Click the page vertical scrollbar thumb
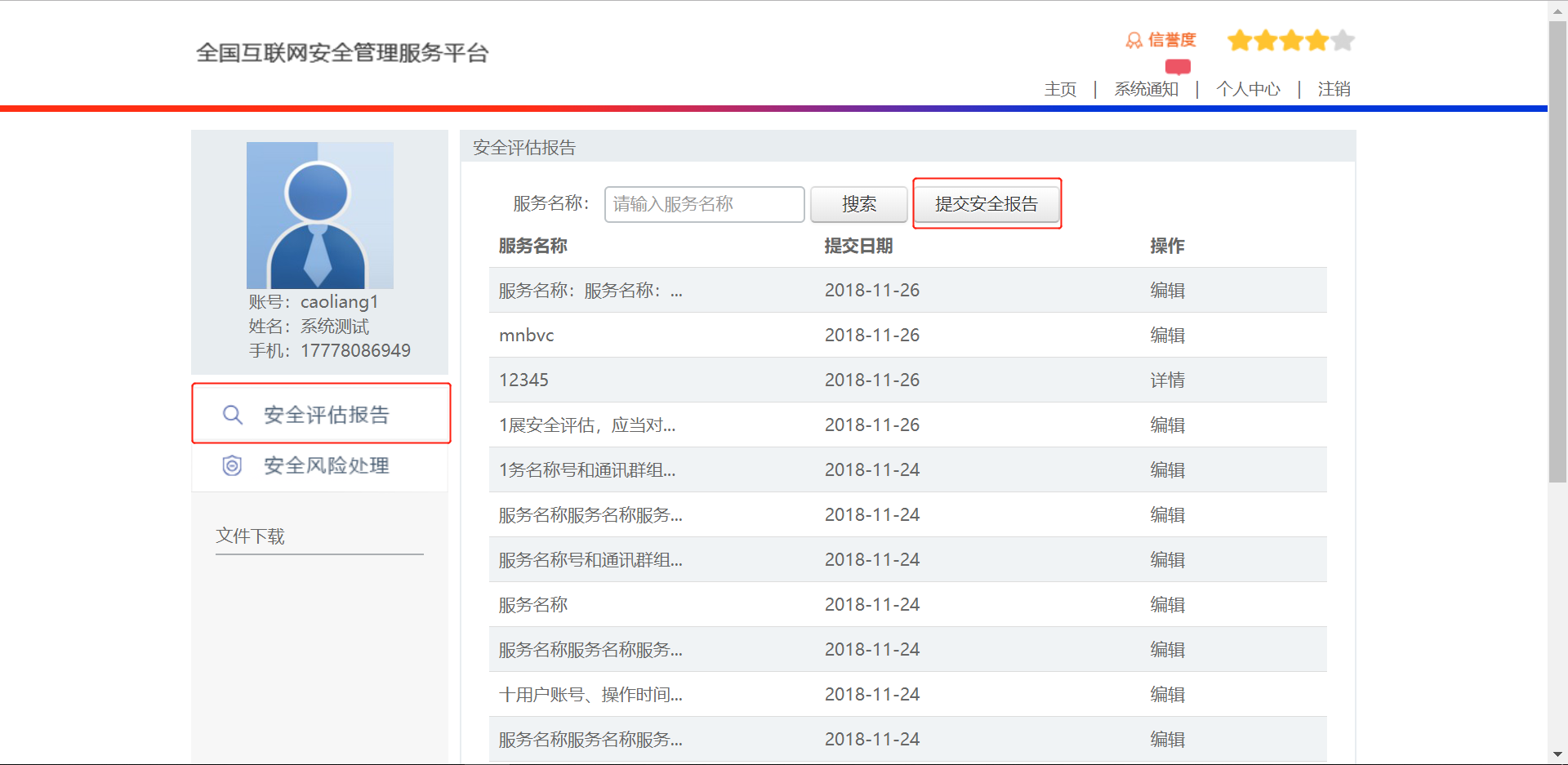 click(x=1557, y=251)
